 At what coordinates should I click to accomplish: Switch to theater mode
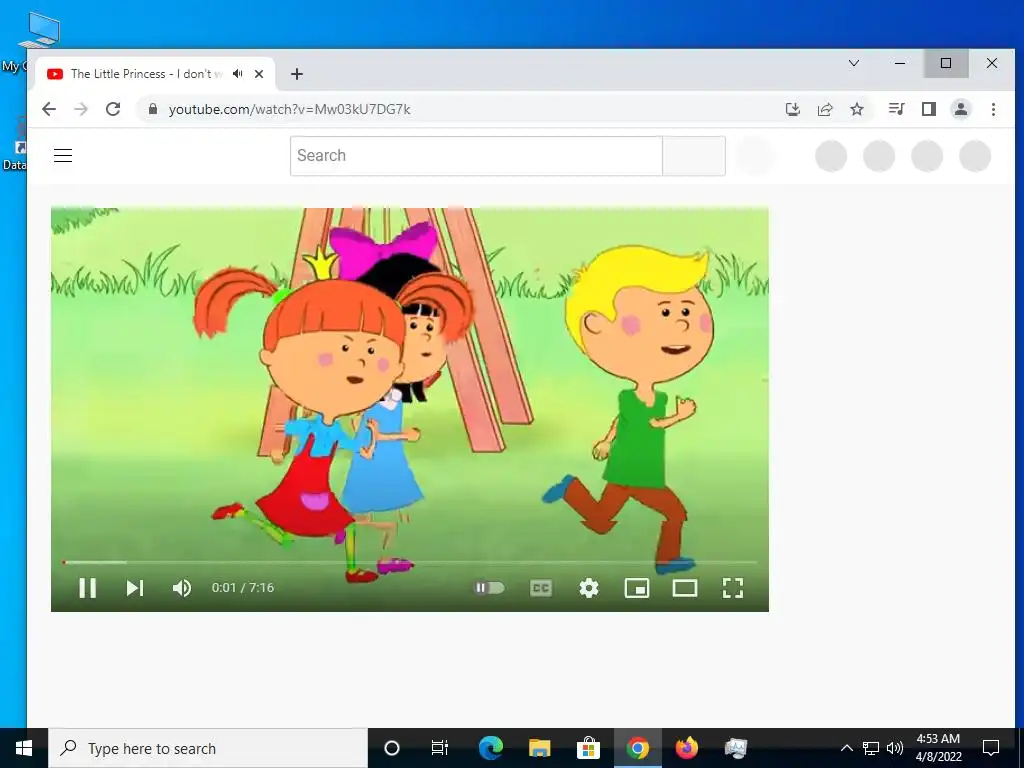pos(685,588)
